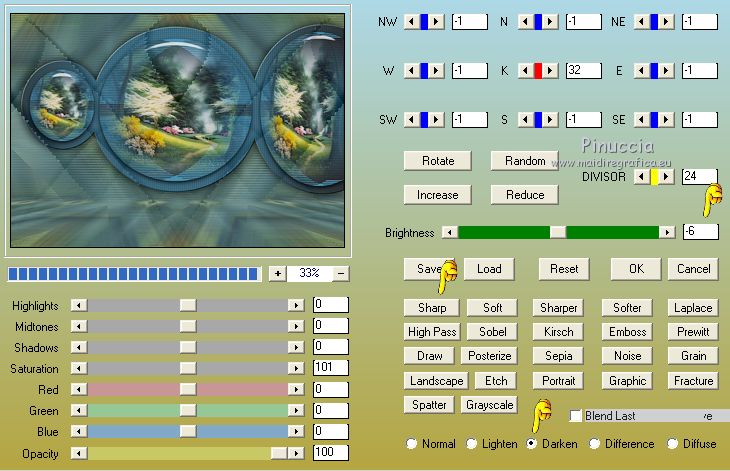The width and height of the screenshot is (730, 471).
Task: Apply the Sobel preset
Action: tap(493, 332)
